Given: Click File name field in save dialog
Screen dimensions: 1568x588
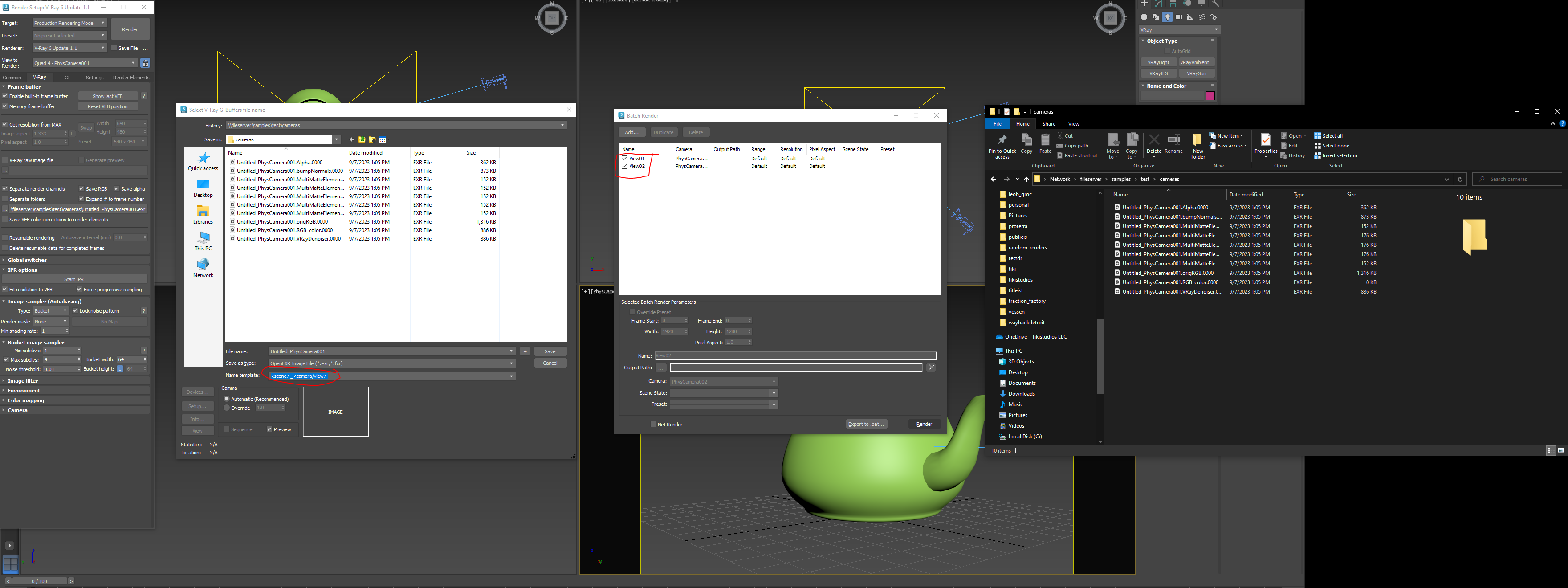Looking at the screenshot, I should click(391, 351).
